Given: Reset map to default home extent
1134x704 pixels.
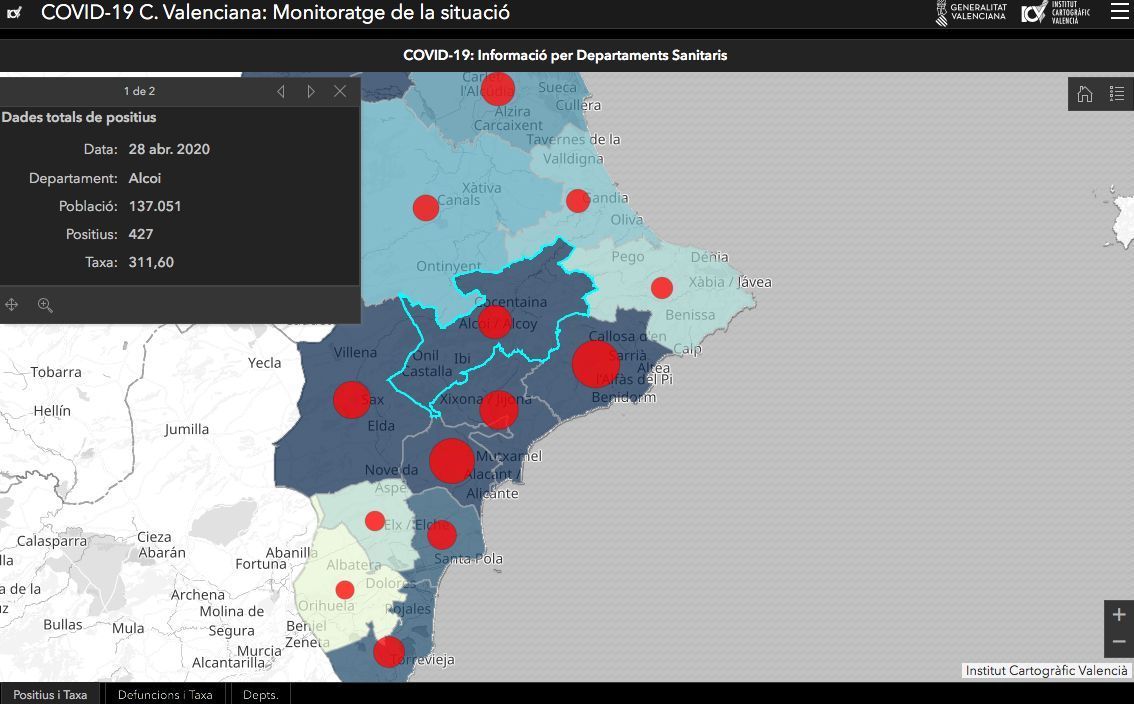Looking at the screenshot, I should coord(1085,94).
